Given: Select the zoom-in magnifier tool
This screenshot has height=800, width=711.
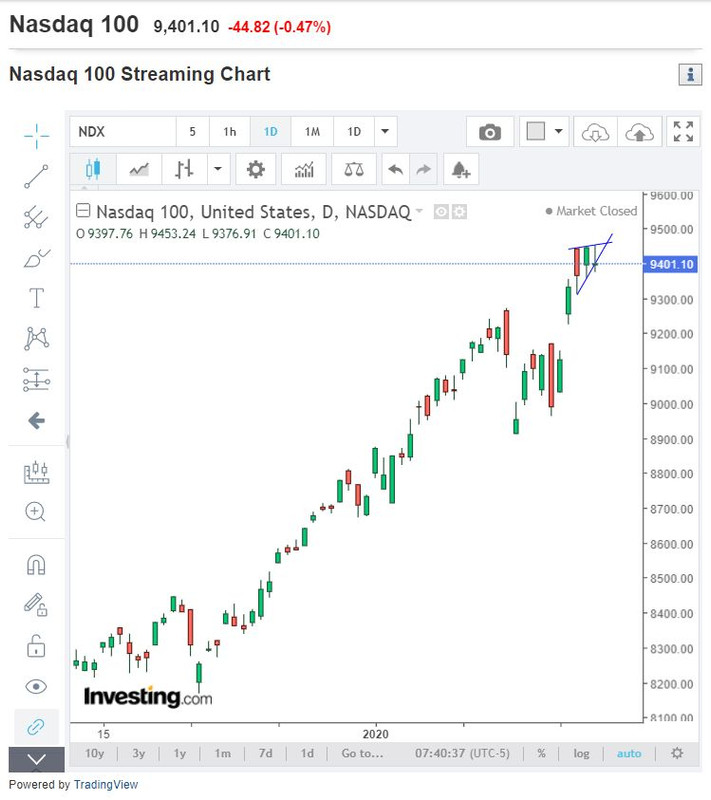Looking at the screenshot, I should tap(36, 511).
